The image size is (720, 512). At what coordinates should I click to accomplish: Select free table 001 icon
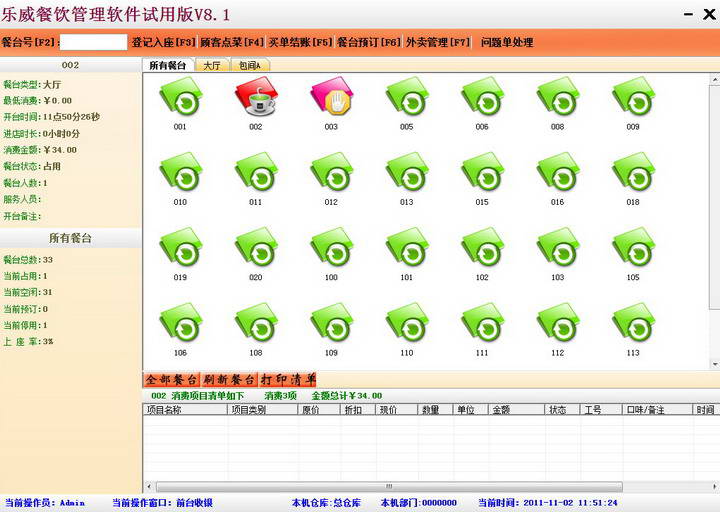[x=180, y=100]
